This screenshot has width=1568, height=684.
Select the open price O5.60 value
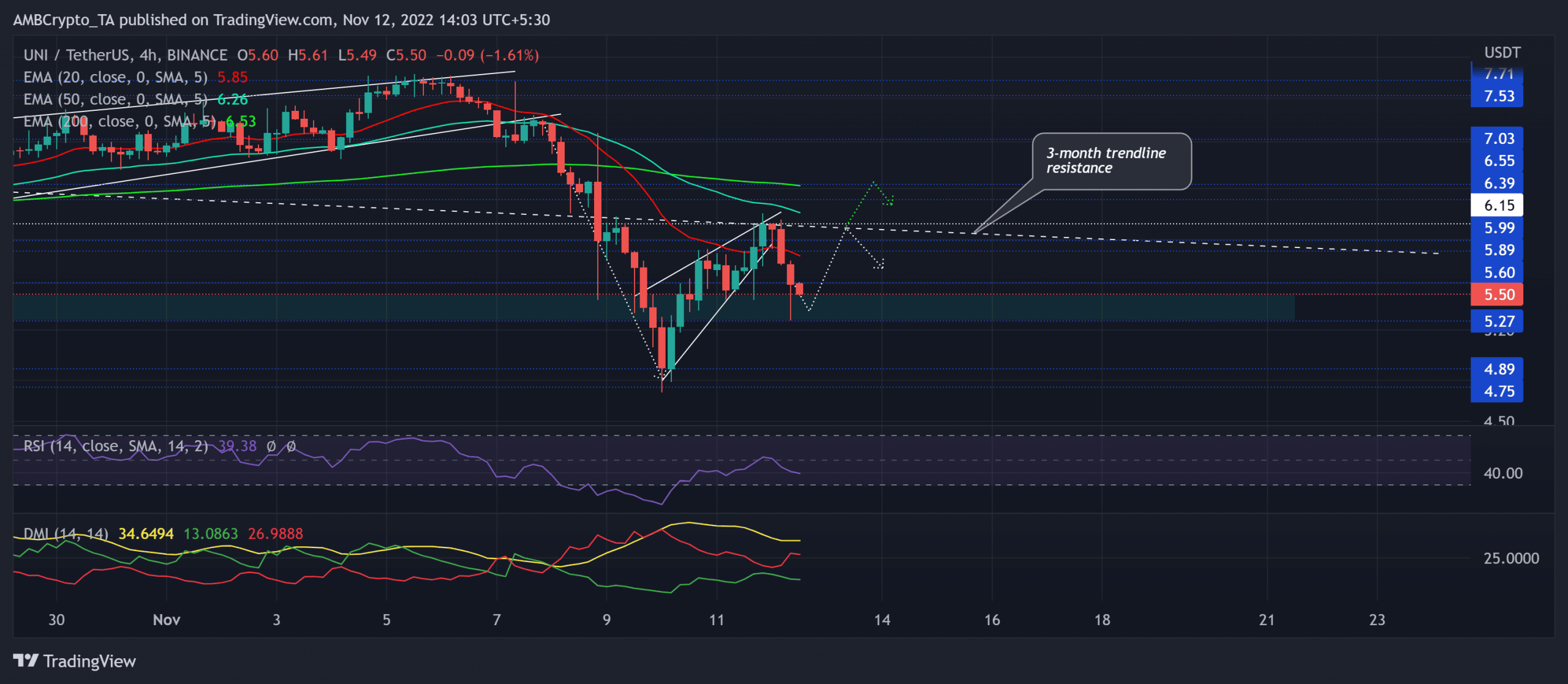[258, 55]
